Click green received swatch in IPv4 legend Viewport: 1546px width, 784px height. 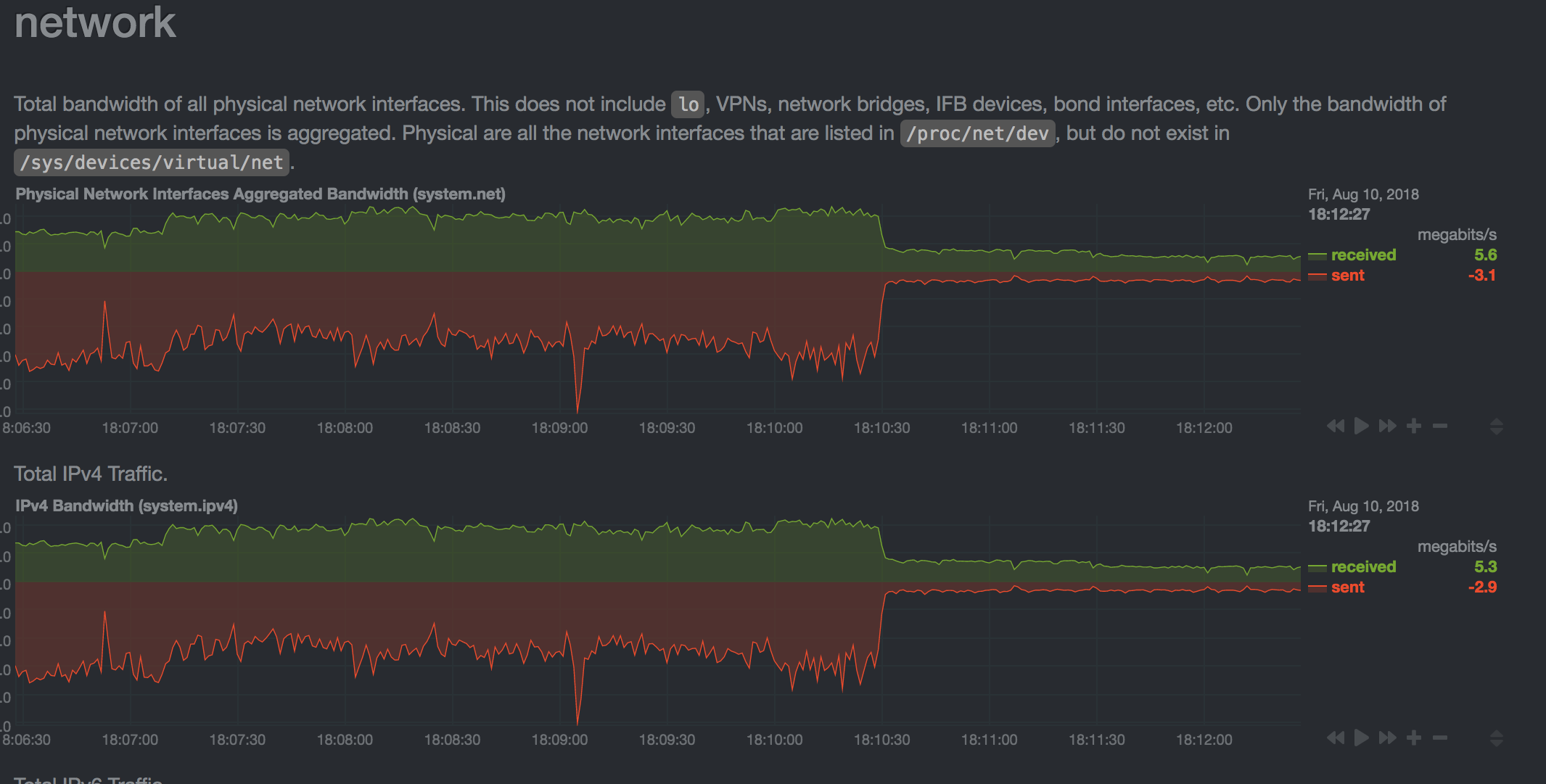point(1317,568)
